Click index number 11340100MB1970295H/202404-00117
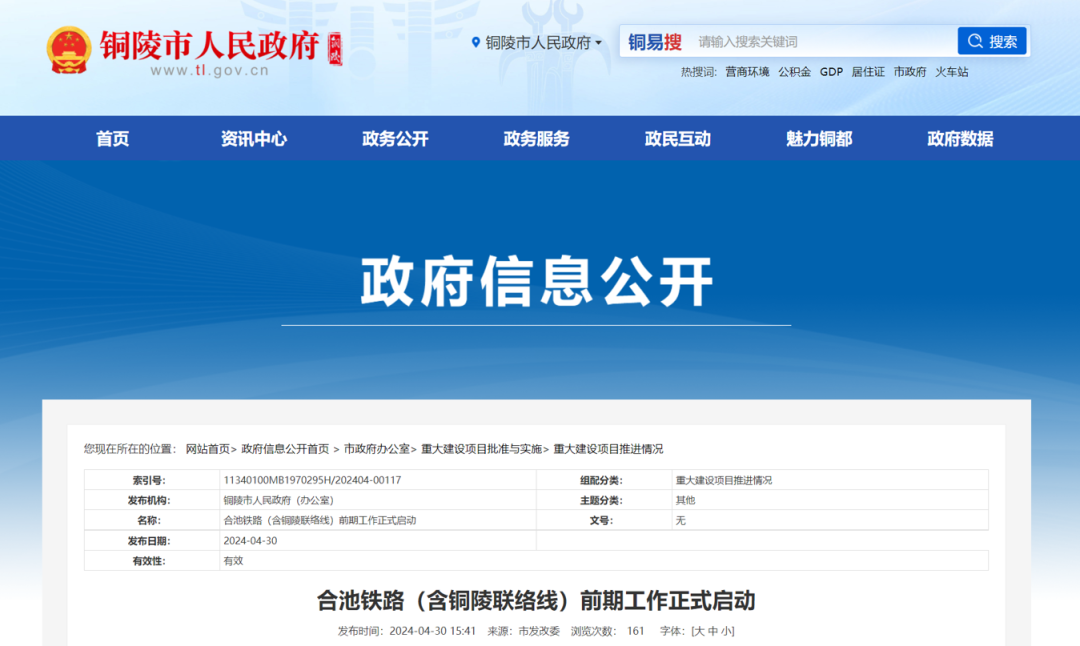Image resolution: width=1080 pixels, height=646 pixels. (312, 480)
